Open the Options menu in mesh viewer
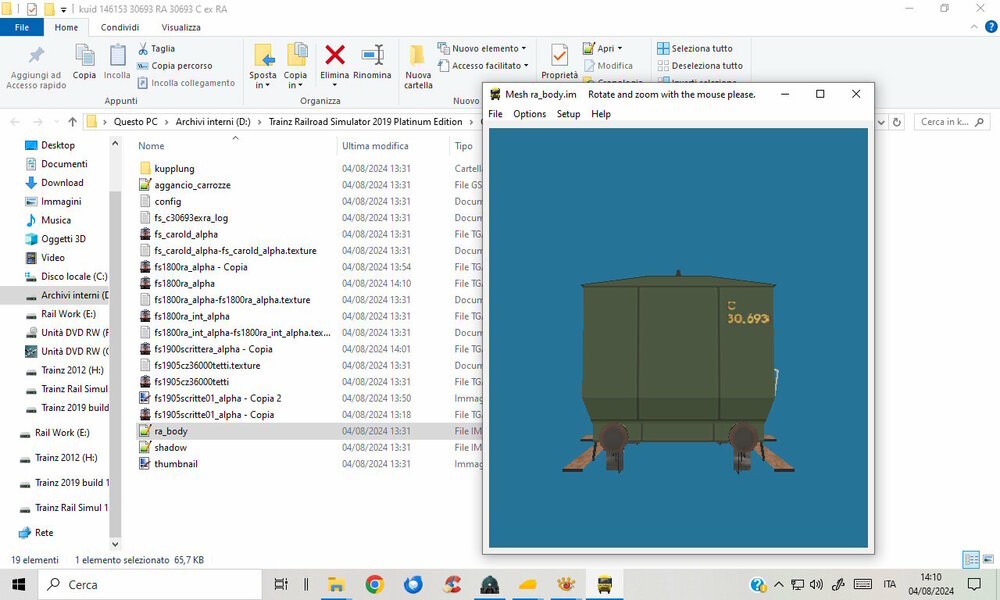This screenshot has width=1000, height=600. pos(529,114)
